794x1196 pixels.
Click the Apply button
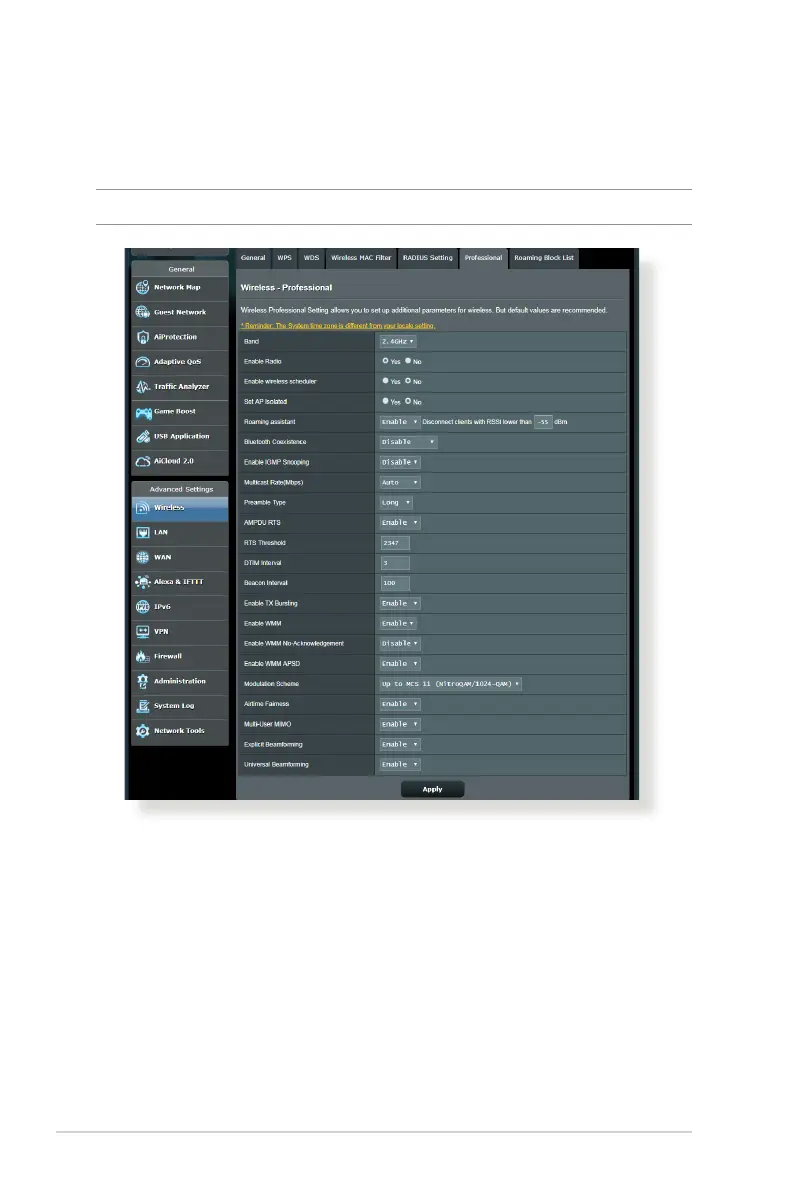click(432, 789)
